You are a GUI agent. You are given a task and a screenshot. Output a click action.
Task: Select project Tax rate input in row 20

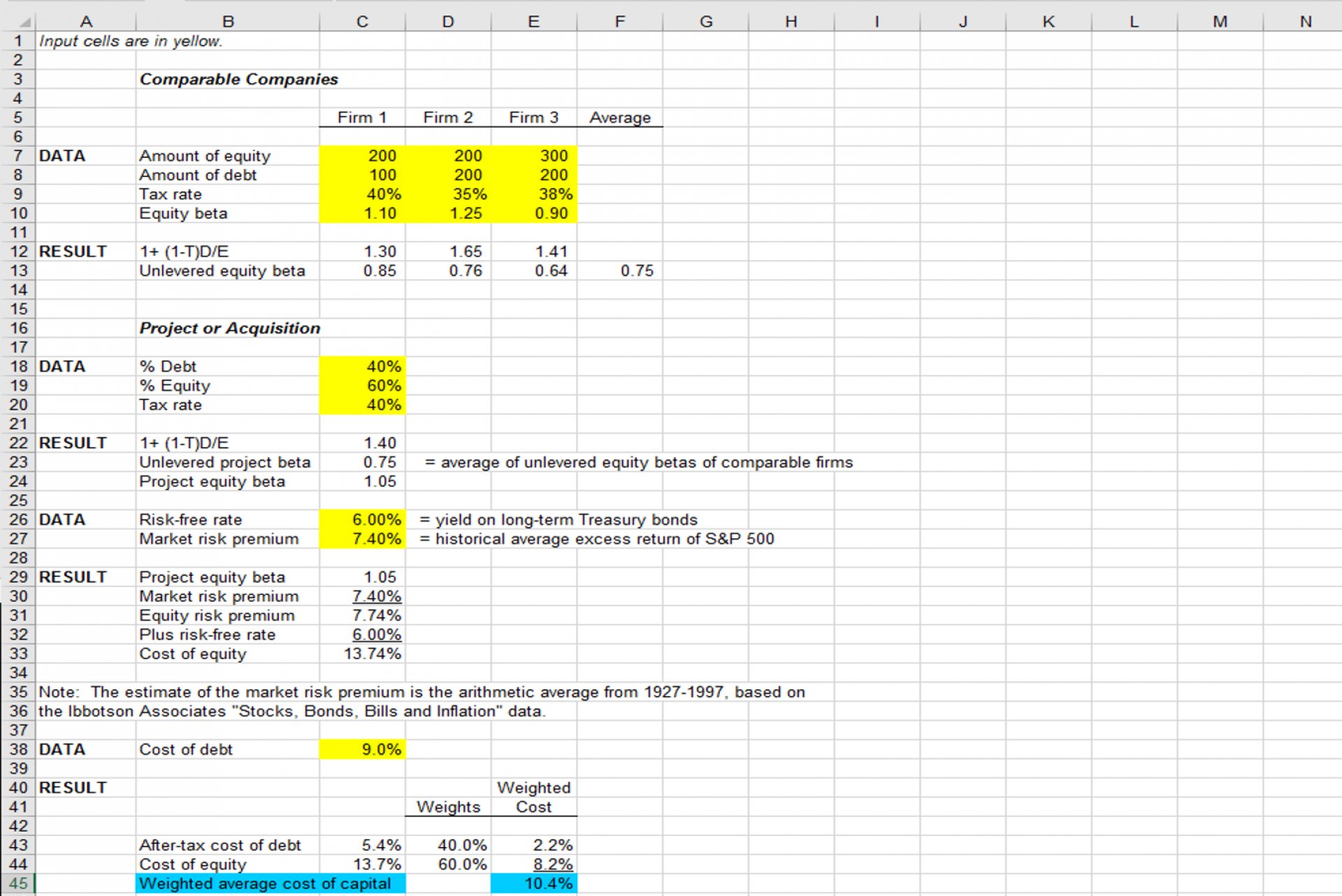click(362, 405)
